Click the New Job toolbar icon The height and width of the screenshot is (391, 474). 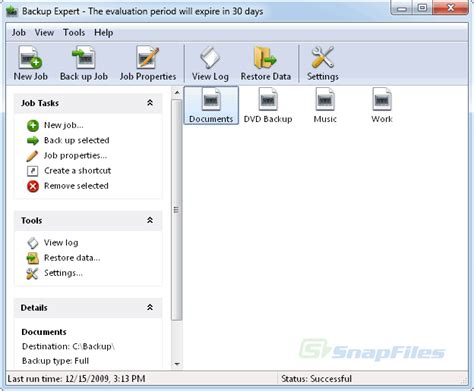pos(30,63)
